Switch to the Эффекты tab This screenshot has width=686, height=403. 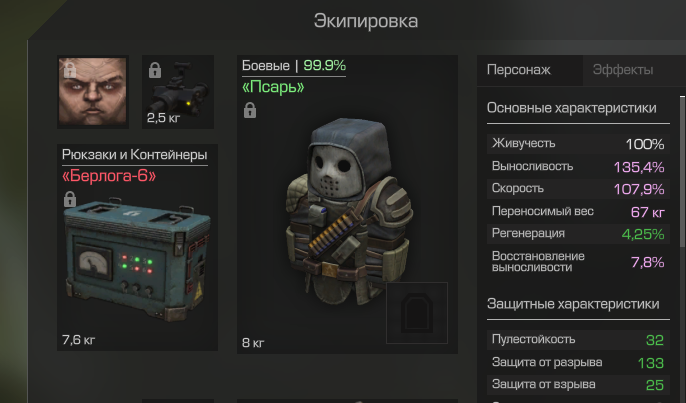[x=623, y=70]
